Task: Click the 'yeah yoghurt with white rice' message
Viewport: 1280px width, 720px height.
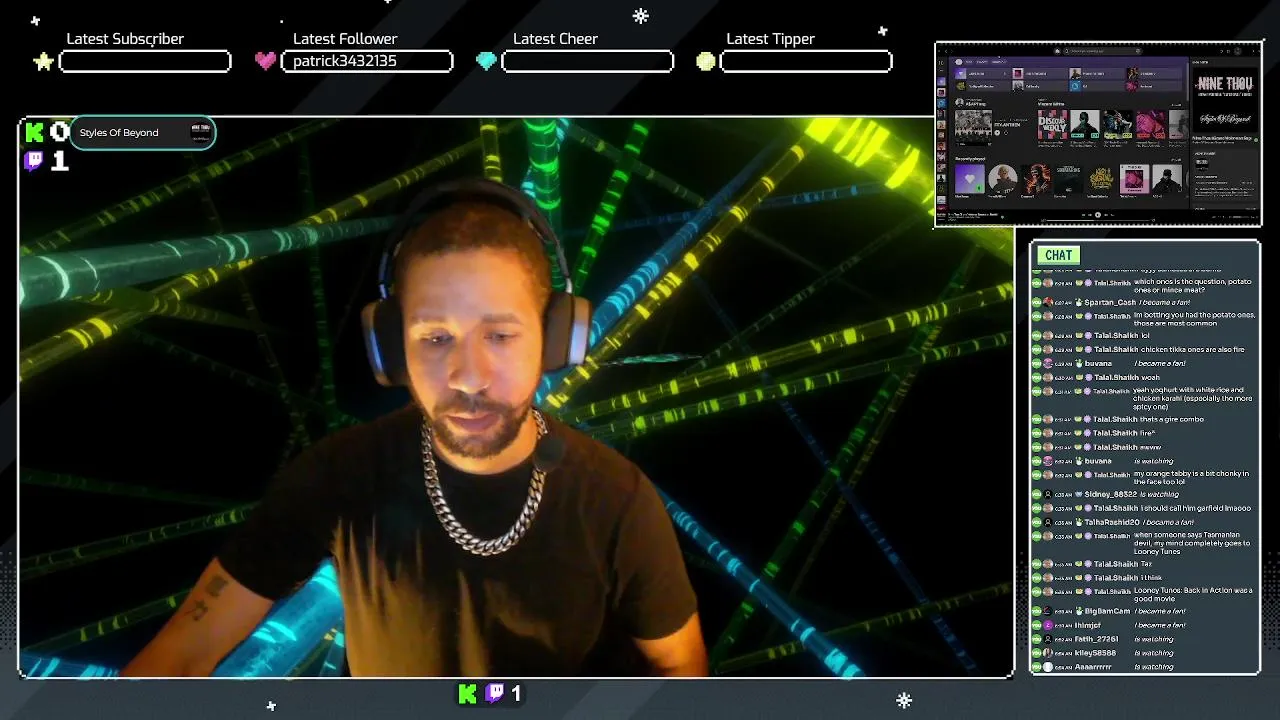Action: tap(1143, 398)
